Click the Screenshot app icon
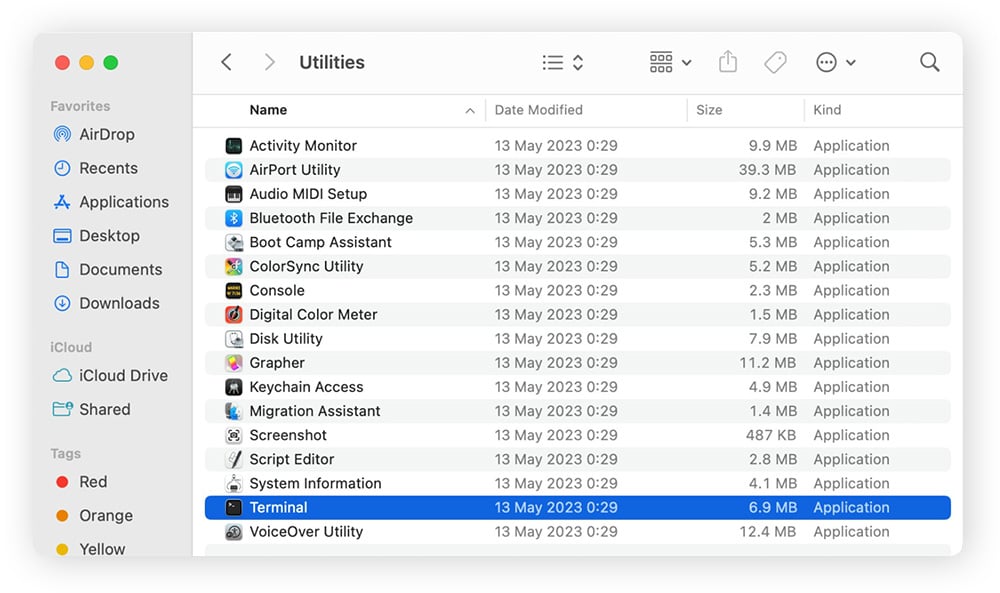The image size is (1000, 593). pyautogui.click(x=234, y=436)
